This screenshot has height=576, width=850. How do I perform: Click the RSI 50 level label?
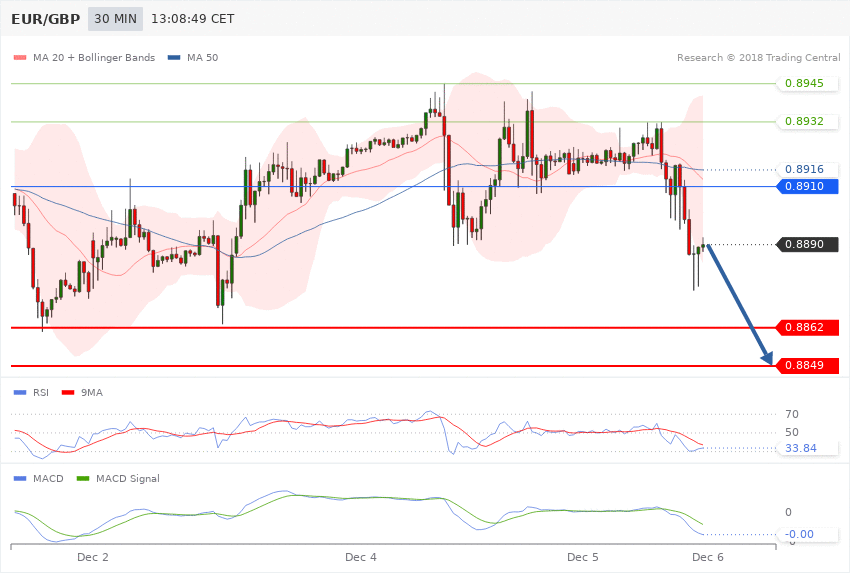791,432
